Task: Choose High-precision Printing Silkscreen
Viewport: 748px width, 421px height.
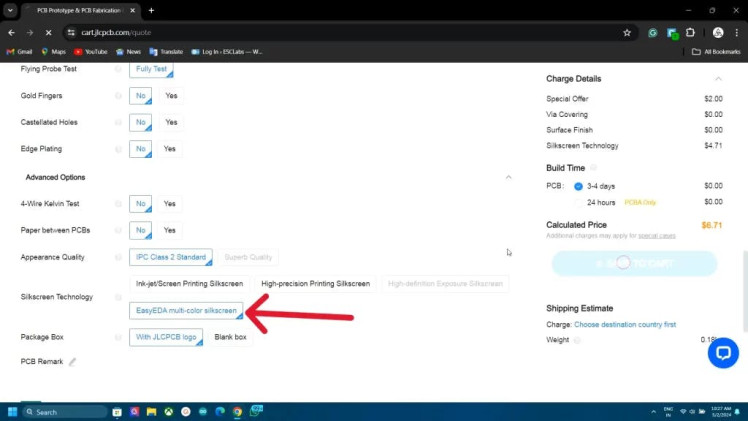Action: (315, 284)
